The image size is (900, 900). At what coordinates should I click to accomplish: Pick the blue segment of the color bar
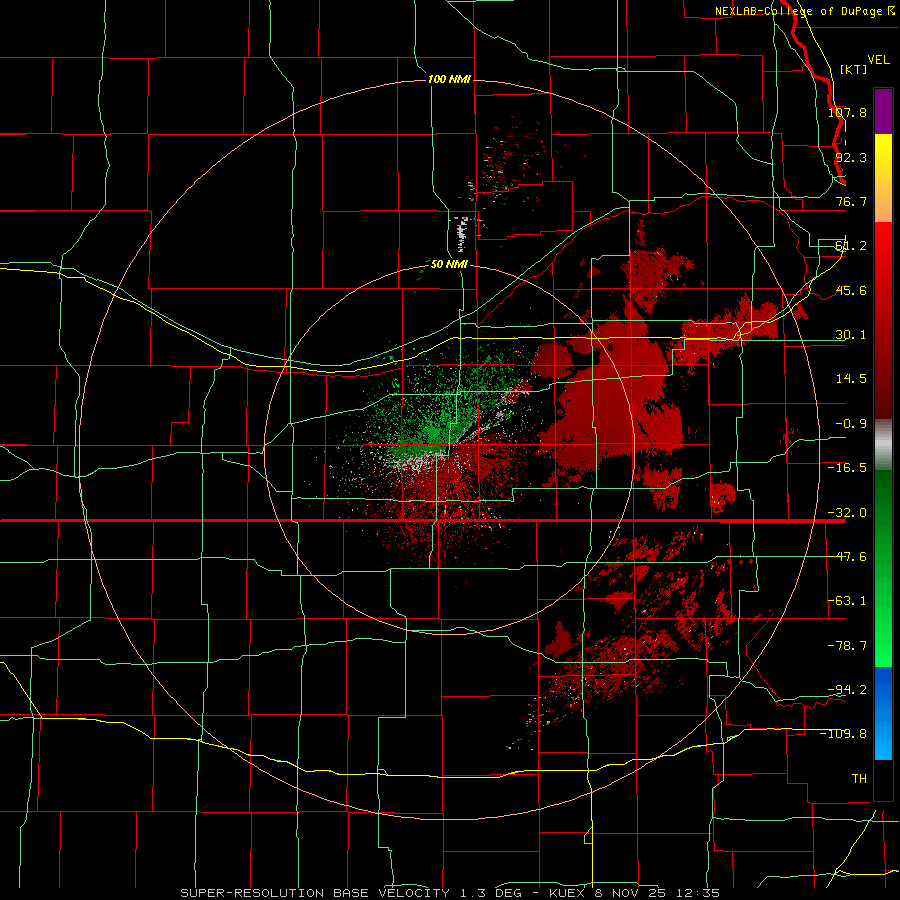click(883, 713)
